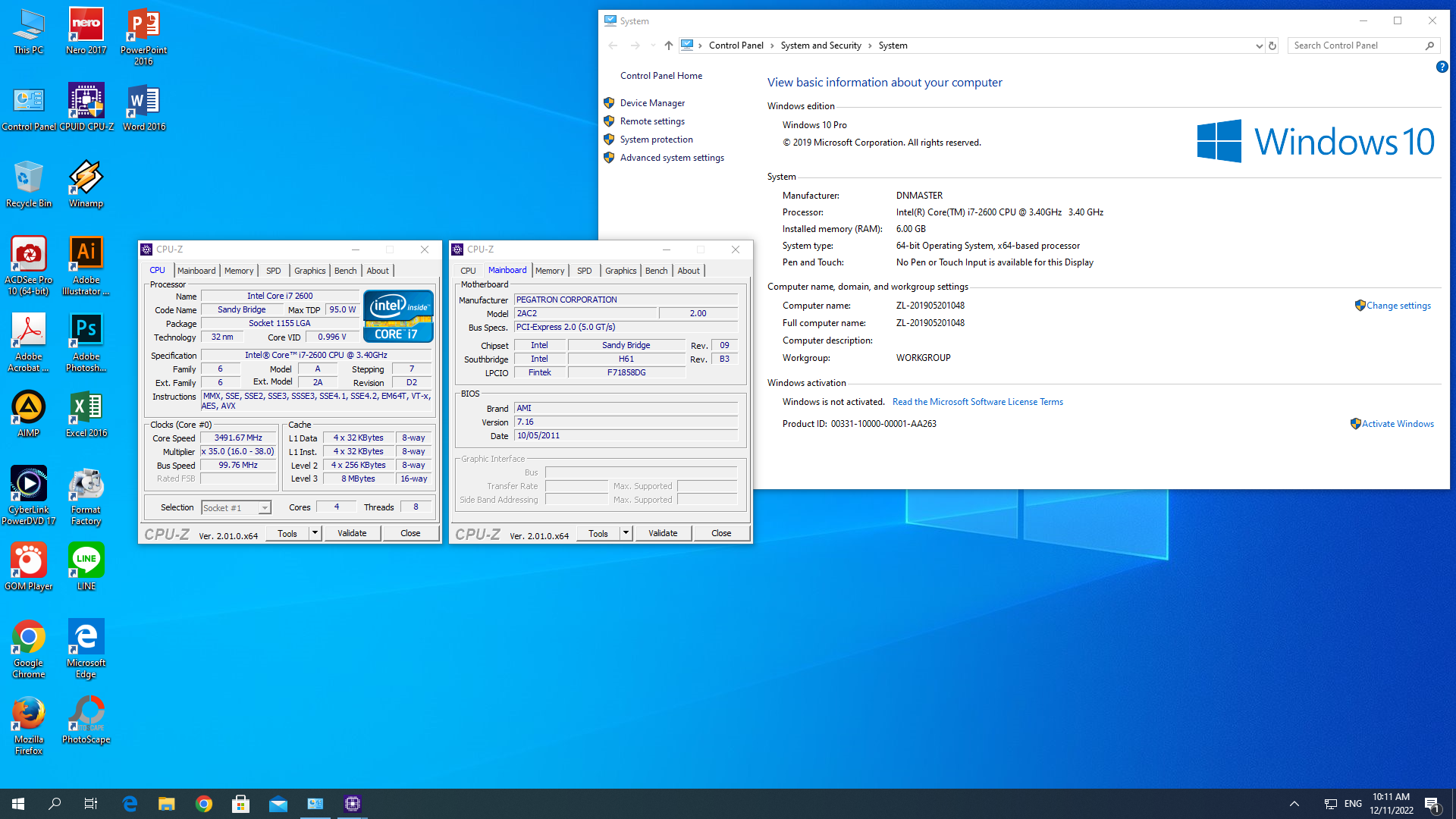Switch to Memory tab in left CPU-Z window
The width and height of the screenshot is (1456, 819).
pyautogui.click(x=239, y=271)
